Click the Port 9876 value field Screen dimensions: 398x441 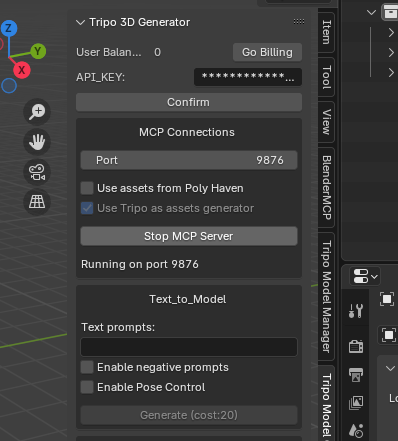point(189,160)
